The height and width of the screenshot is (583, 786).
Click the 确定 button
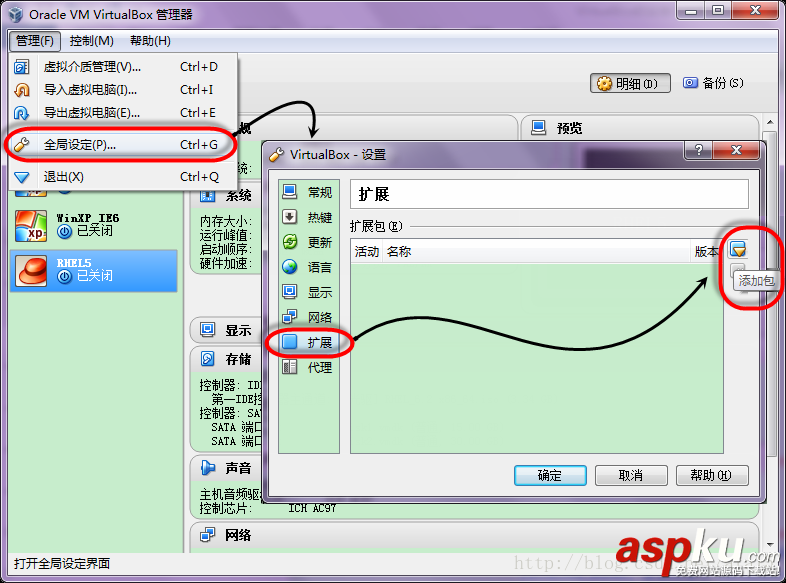[x=550, y=475]
